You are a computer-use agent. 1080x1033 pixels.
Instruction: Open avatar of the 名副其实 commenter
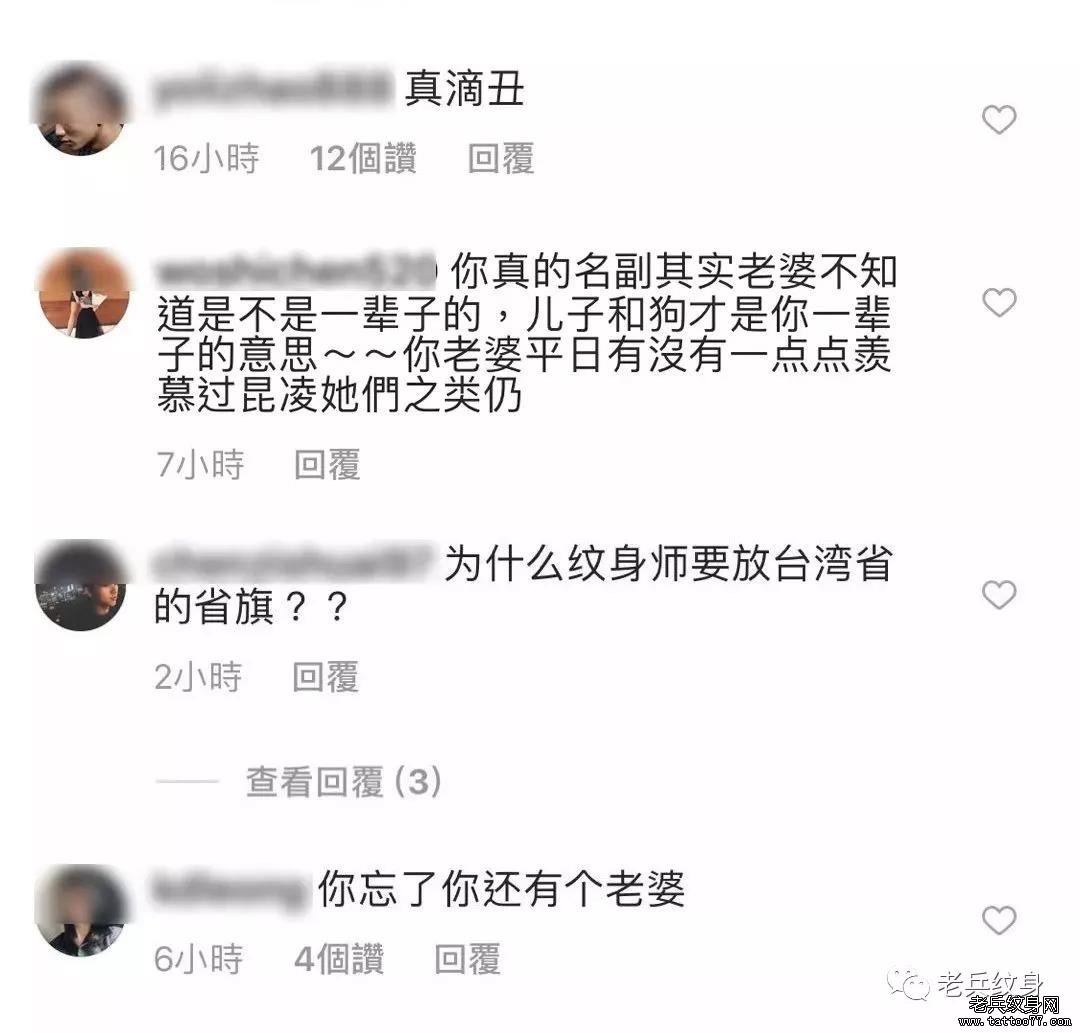84,293
